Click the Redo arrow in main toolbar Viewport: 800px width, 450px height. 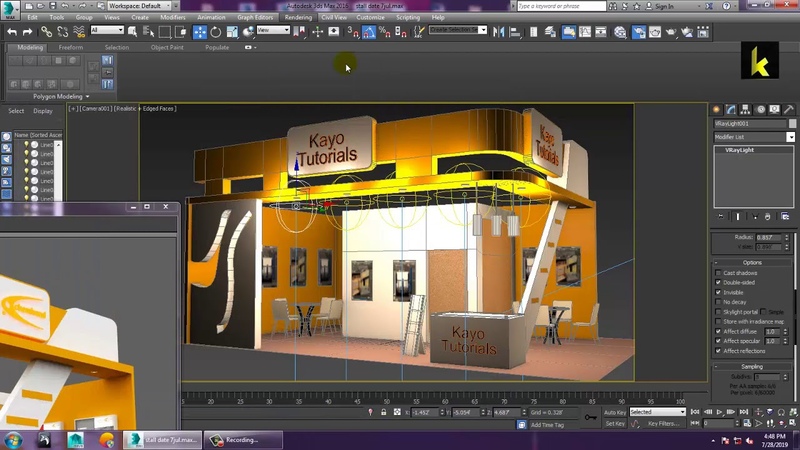pos(28,32)
